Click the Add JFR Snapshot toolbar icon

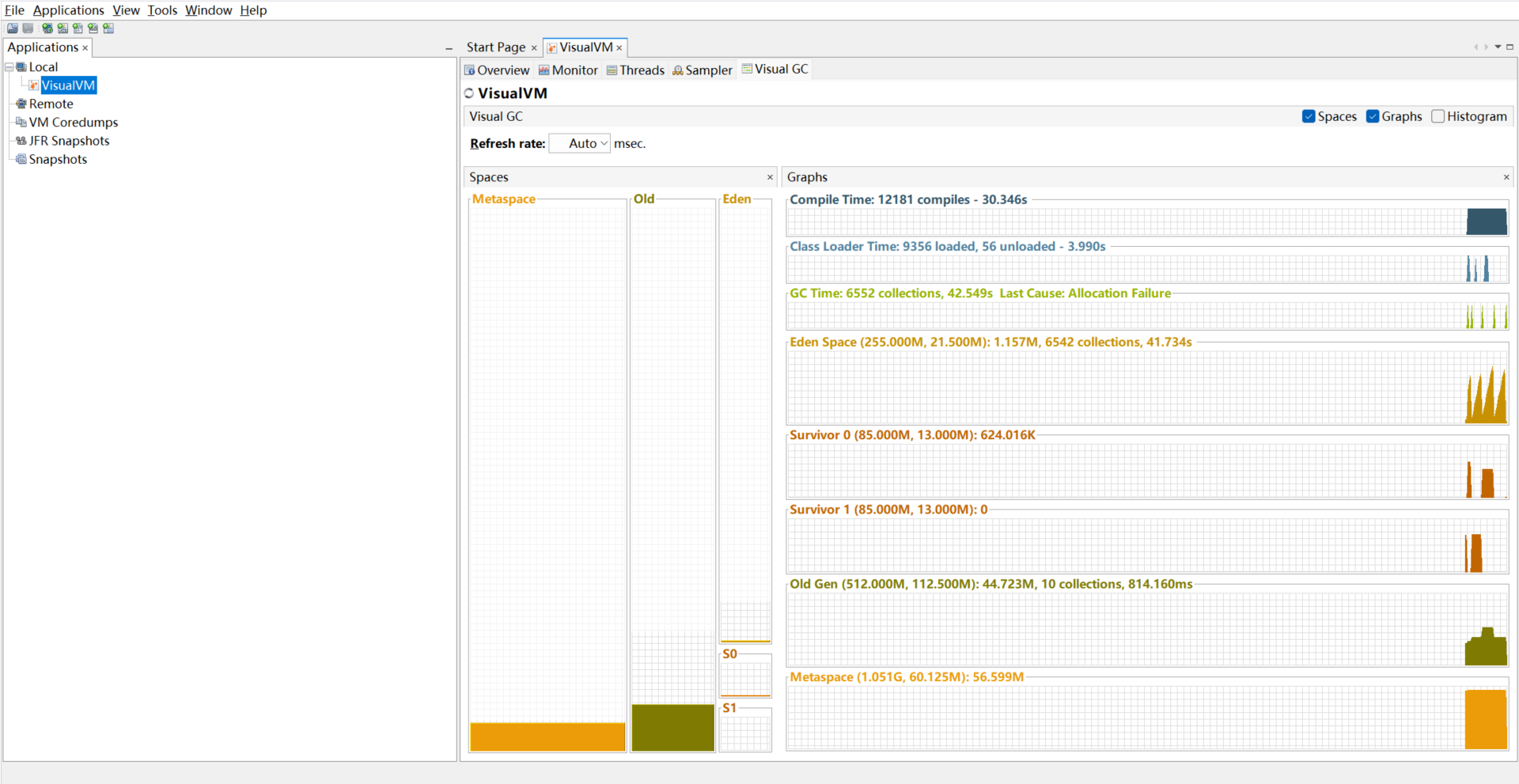(x=93, y=28)
